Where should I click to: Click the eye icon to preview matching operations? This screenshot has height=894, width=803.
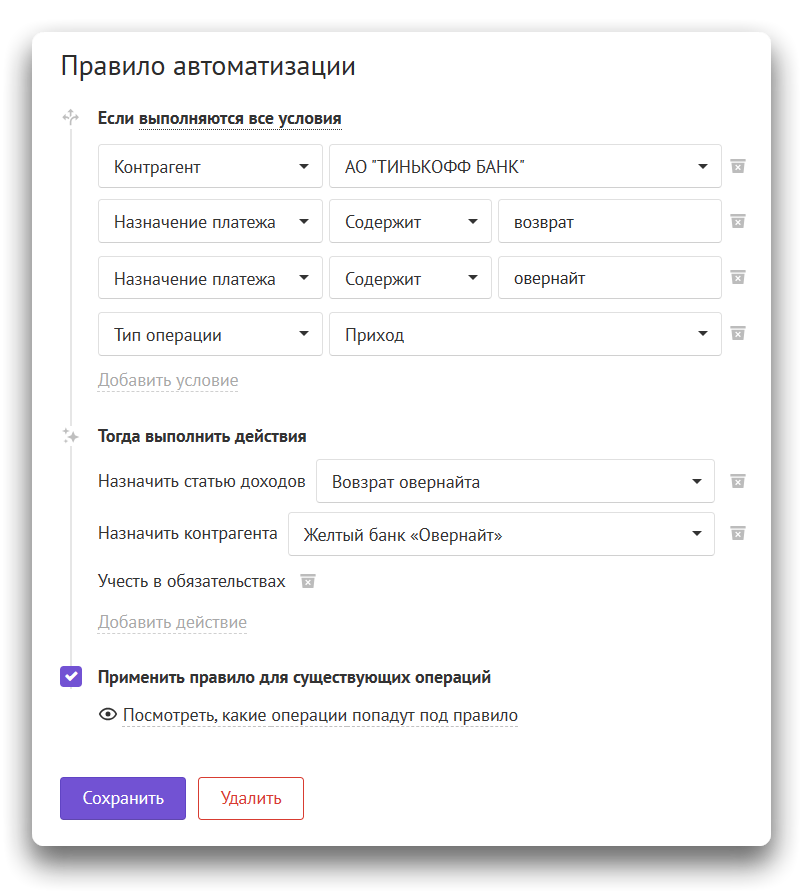click(x=108, y=715)
